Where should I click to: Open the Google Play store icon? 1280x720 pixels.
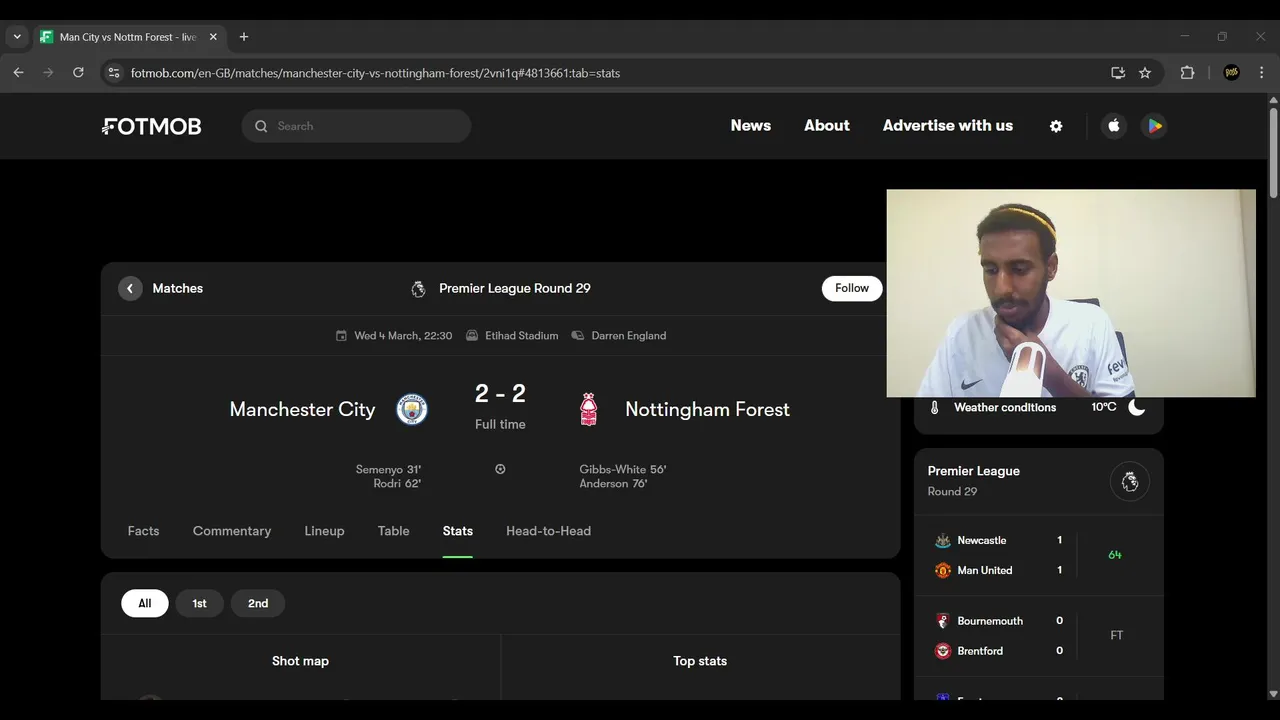coord(1154,126)
